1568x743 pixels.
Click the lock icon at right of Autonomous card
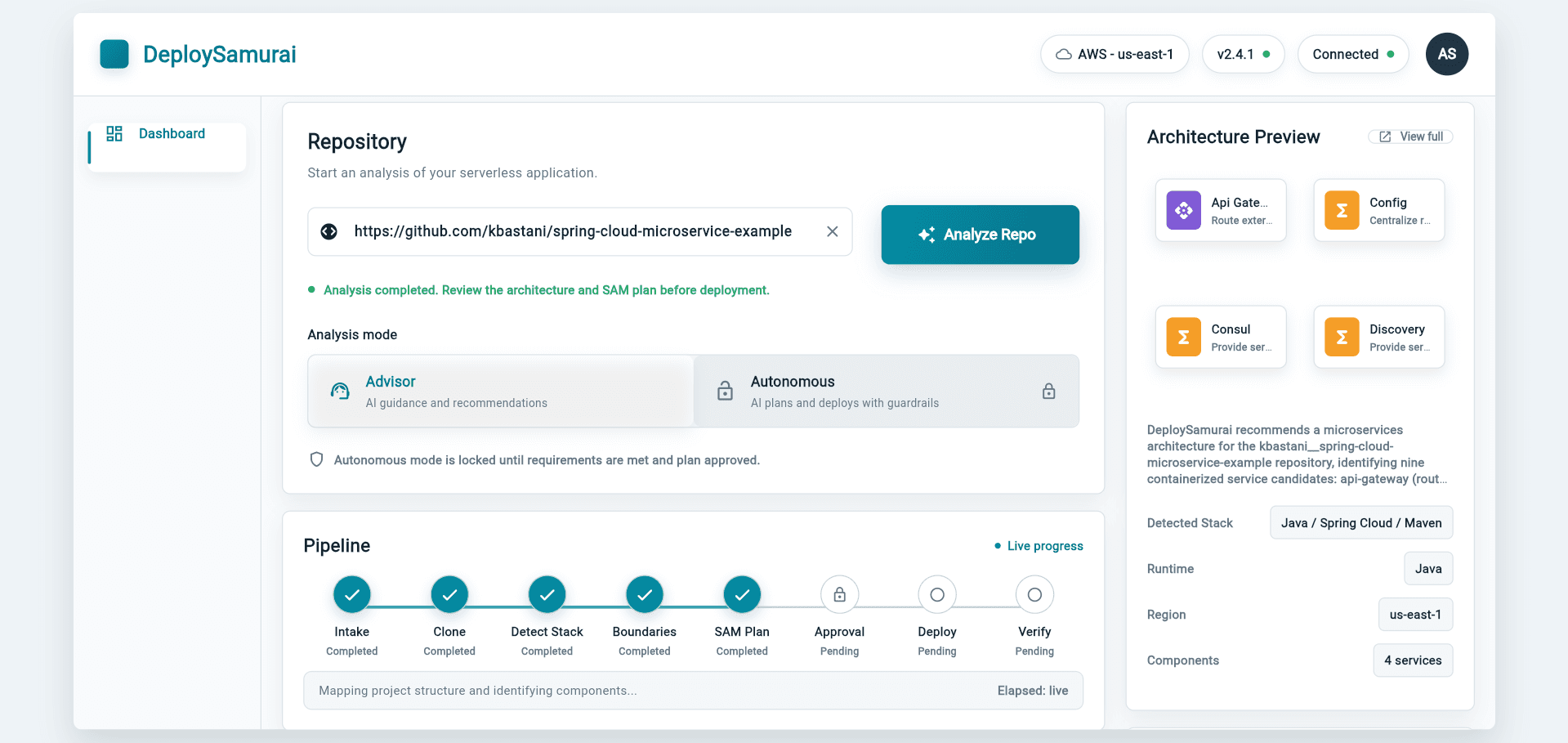pyautogui.click(x=1048, y=391)
